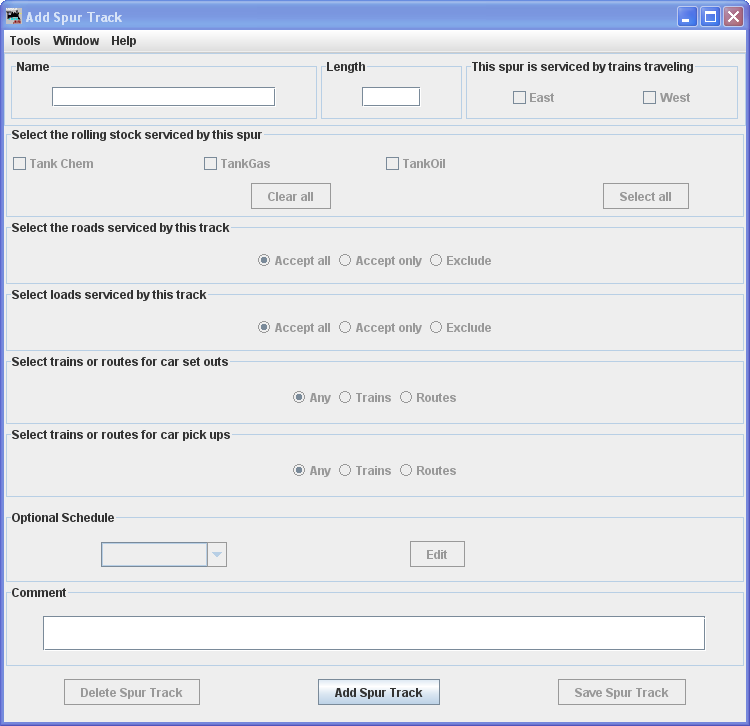Click the Add Spur Track button
This screenshot has height=726, width=750.
point(378,692)
